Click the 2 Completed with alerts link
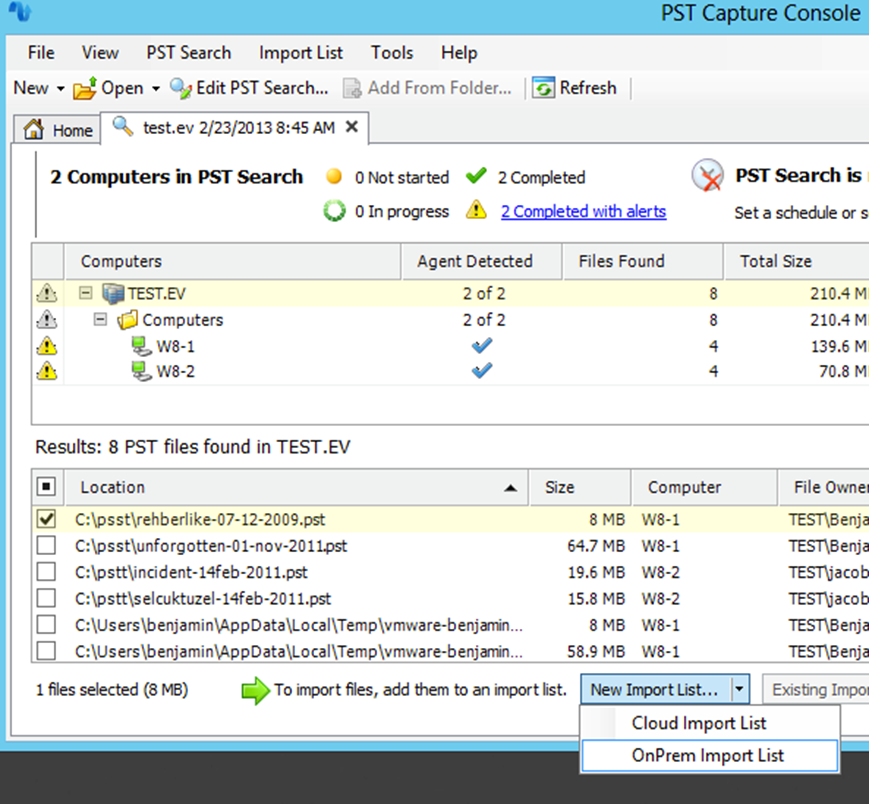Screen dimensions: 869x804 pos(584,211)
